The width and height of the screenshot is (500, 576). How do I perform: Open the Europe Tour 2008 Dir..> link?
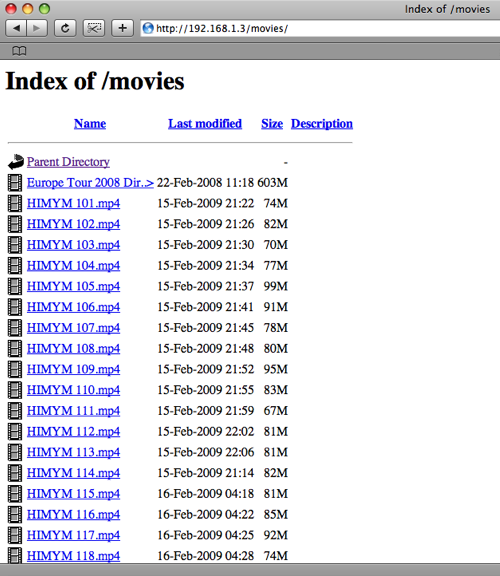coord(90,183)
